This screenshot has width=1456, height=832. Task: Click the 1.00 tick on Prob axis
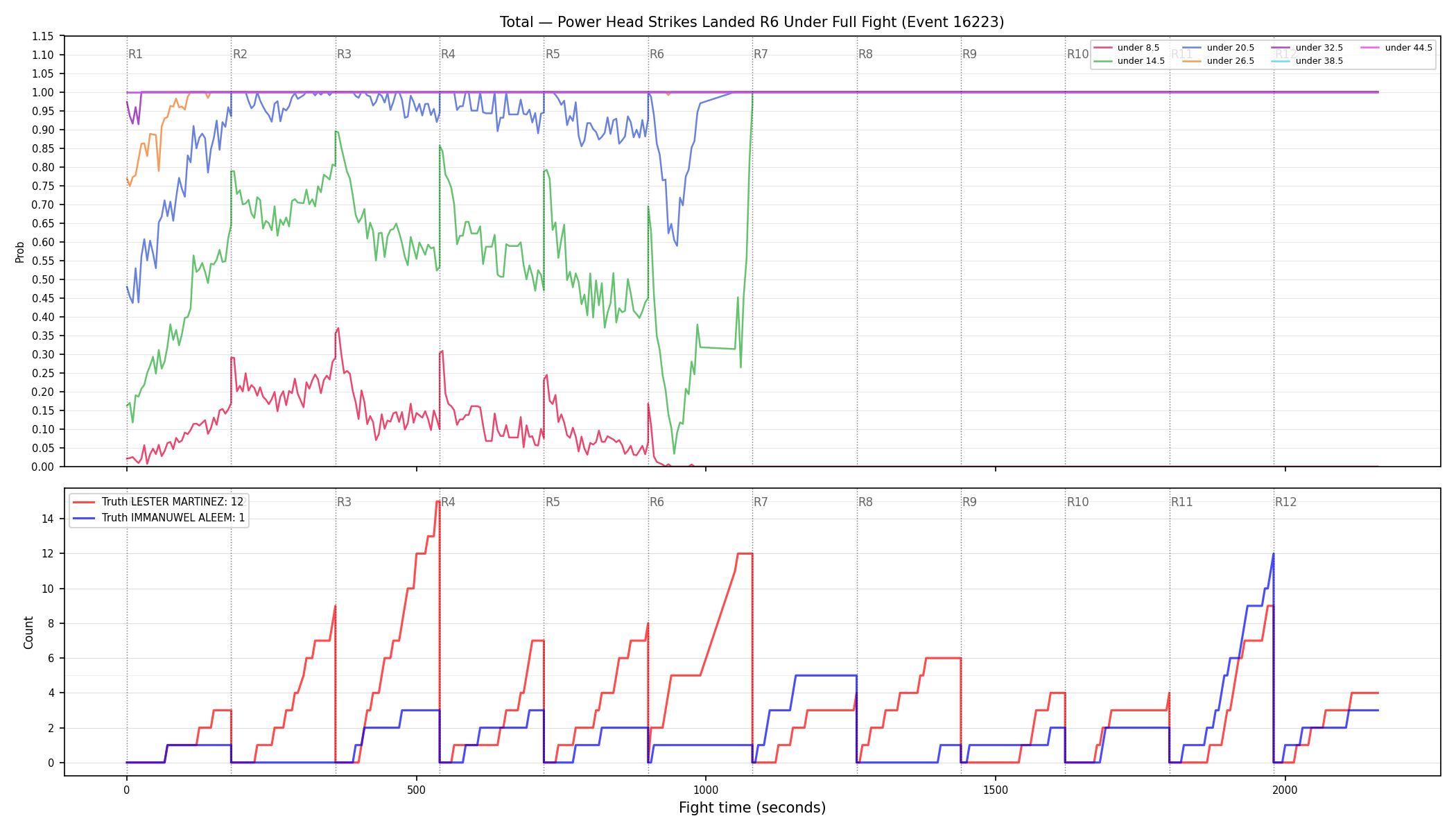(43, 92)
